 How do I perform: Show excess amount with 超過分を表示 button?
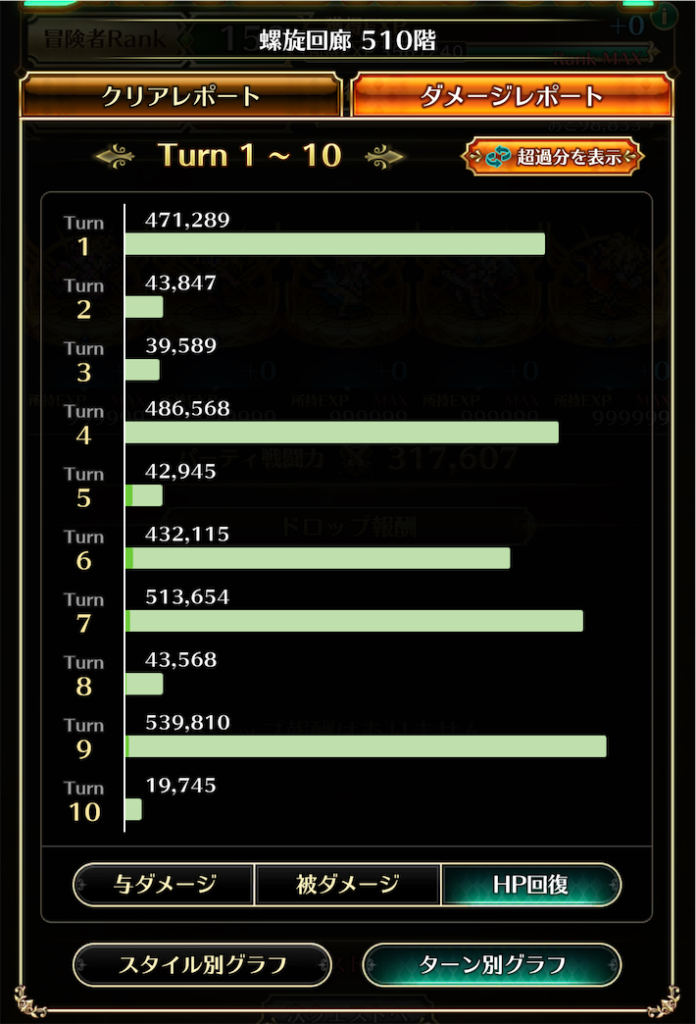click(x=553, y=157)
